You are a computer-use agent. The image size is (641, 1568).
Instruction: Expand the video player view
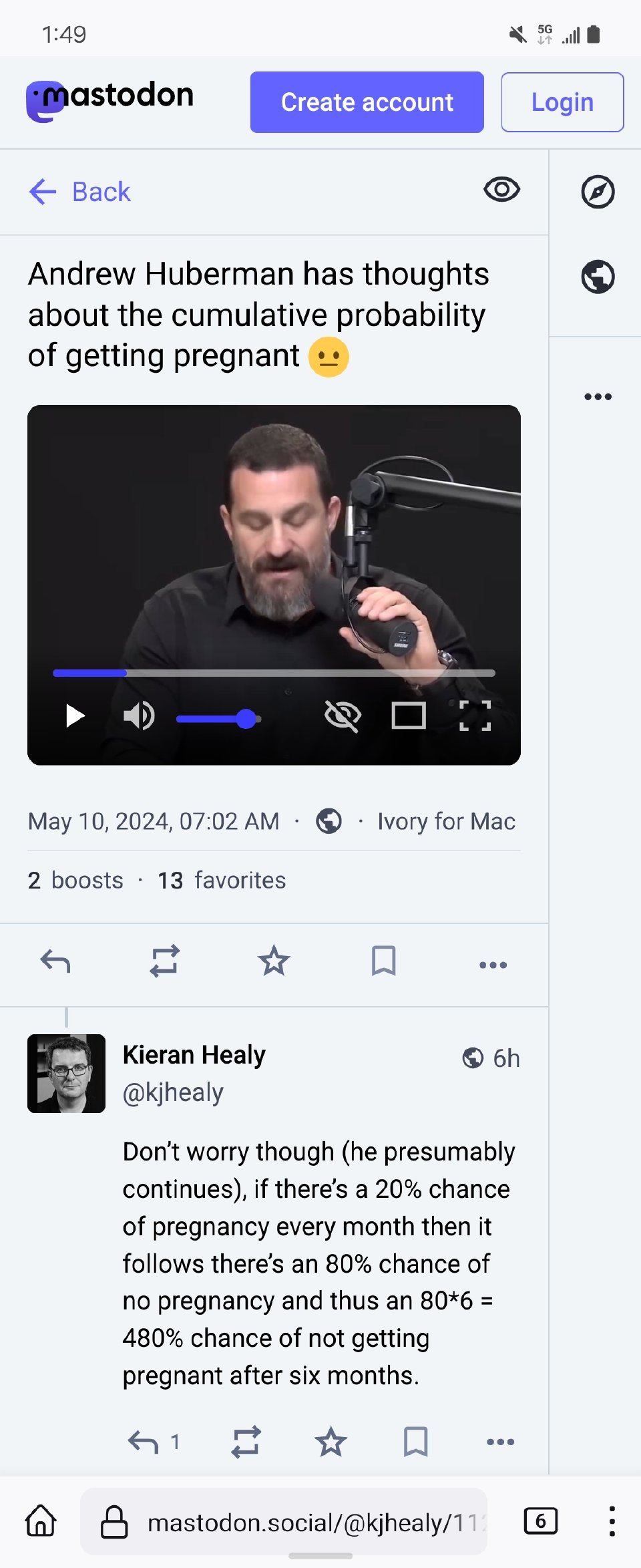[409, 716]
